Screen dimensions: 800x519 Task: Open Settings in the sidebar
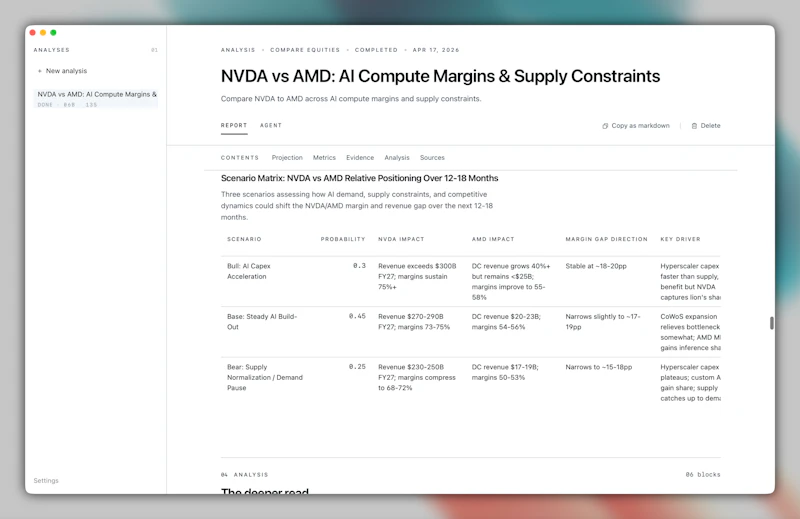[46, 481]
